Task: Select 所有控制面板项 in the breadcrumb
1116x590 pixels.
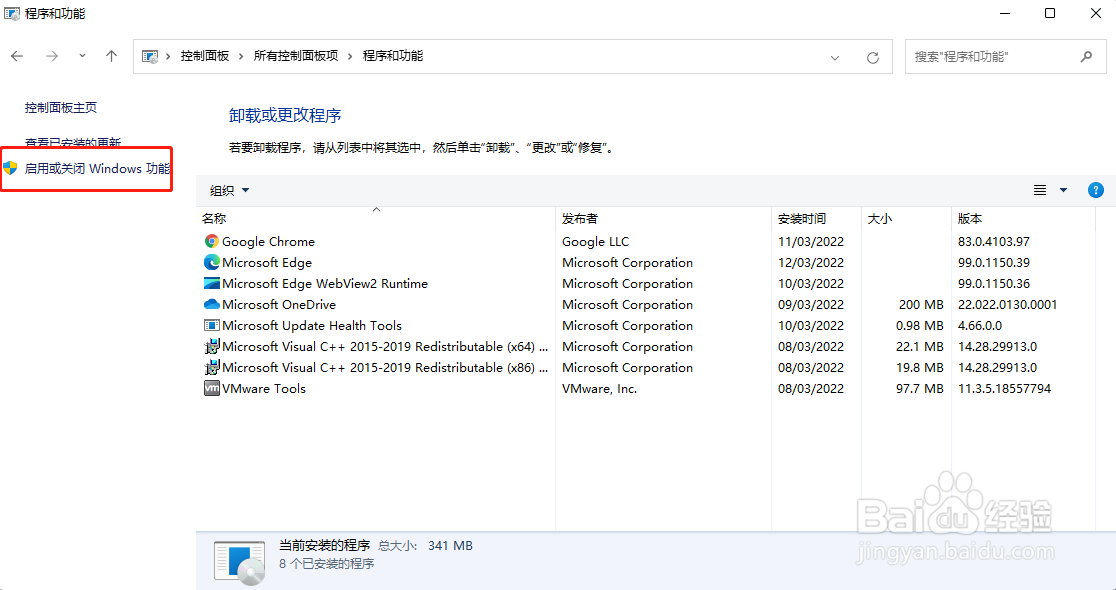Action: pos(296,56)
